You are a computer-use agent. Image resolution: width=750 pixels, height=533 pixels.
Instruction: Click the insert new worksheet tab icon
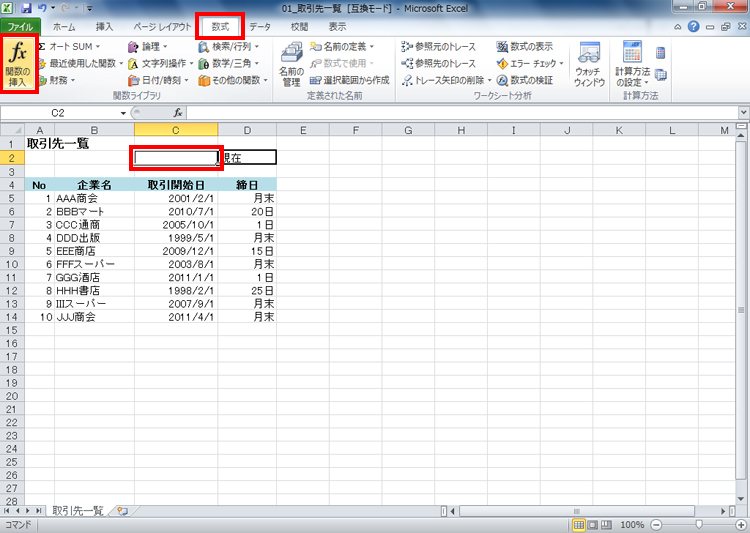click(122, 511)
